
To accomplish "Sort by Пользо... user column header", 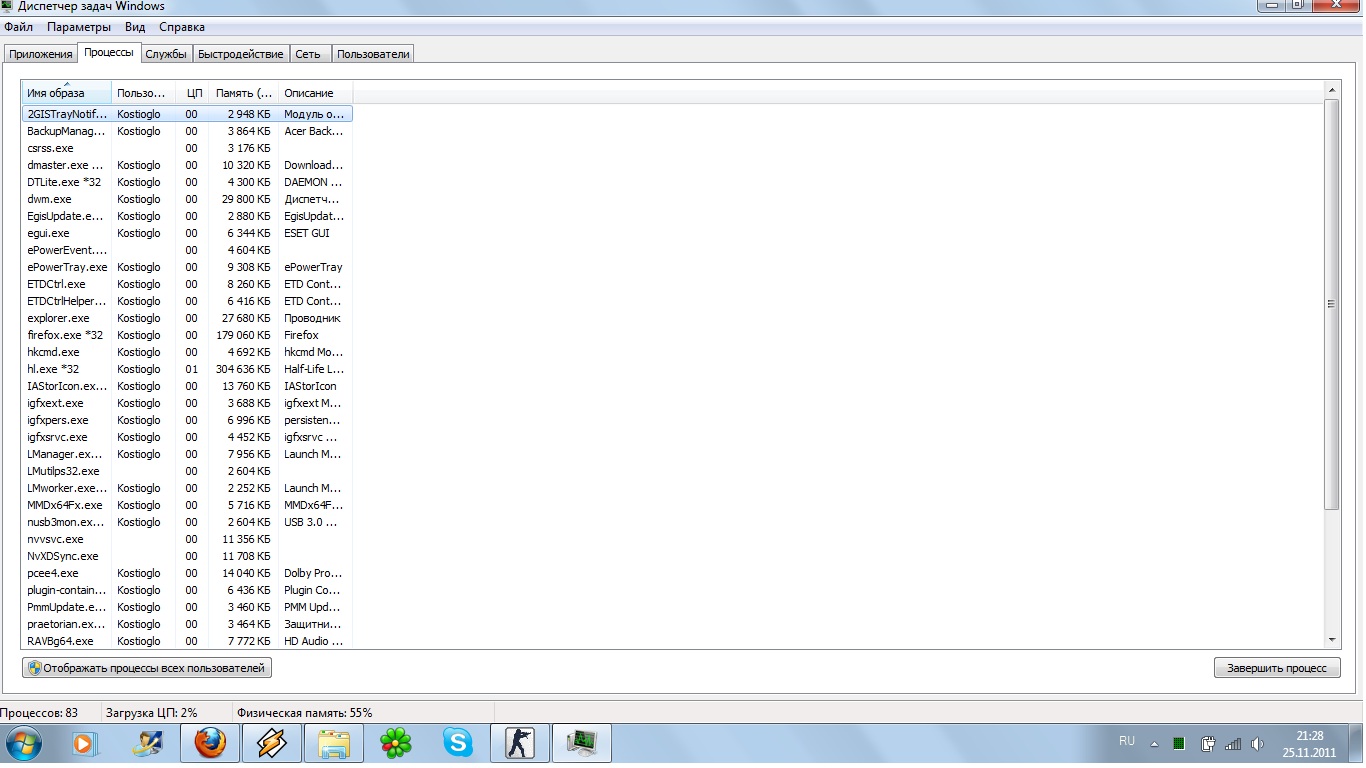I will [143, 93].
